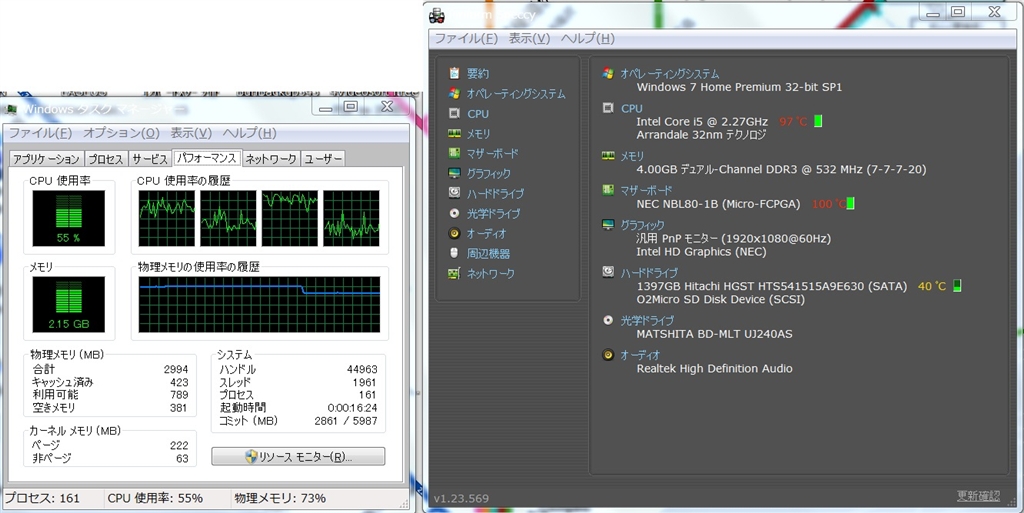Click the motherboard temperature indicator next to 100 °C
Viewport: 1024px width, 513px height.
850,204
